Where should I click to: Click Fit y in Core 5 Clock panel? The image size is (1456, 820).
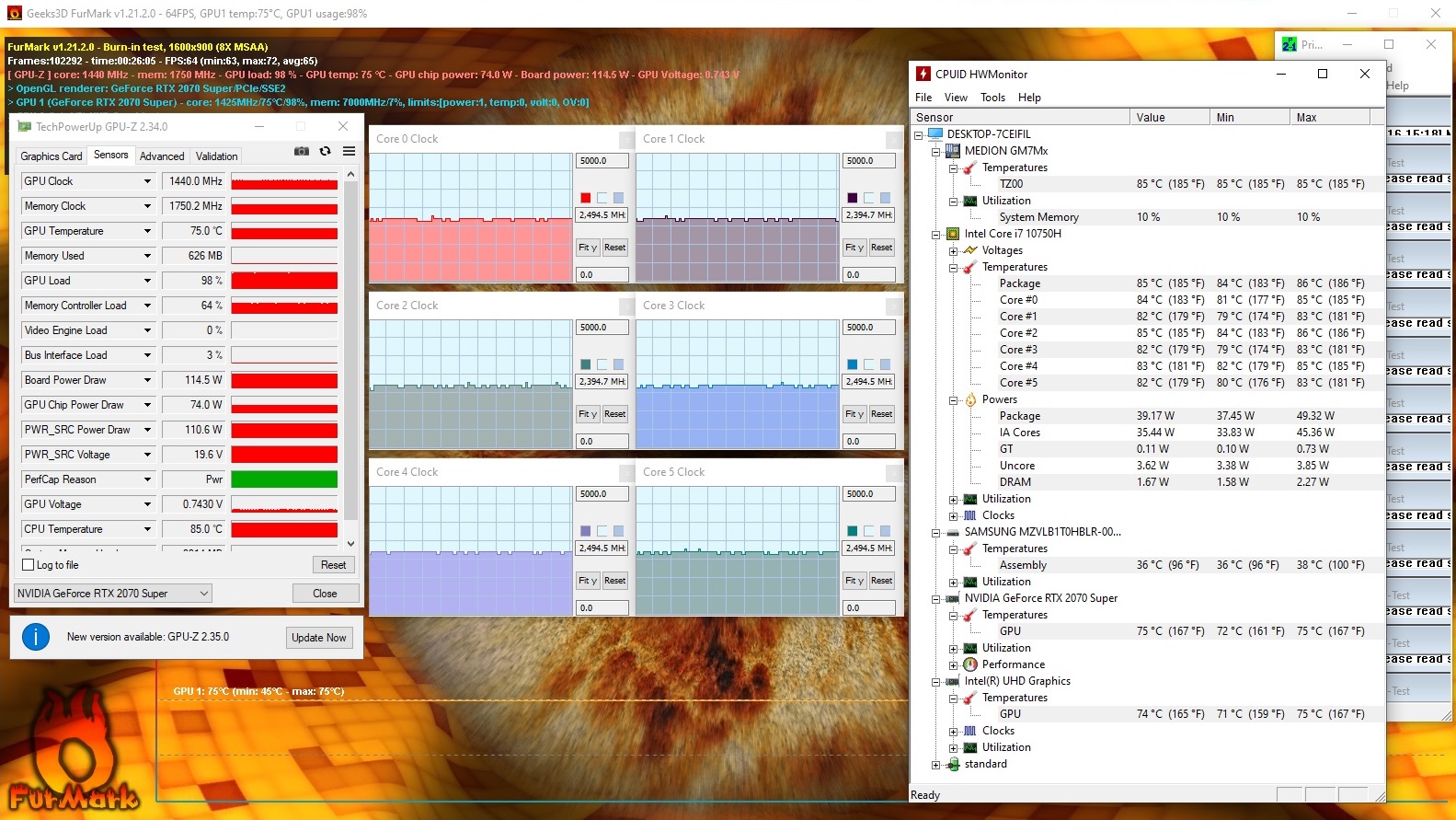click(x=854, y=581)
